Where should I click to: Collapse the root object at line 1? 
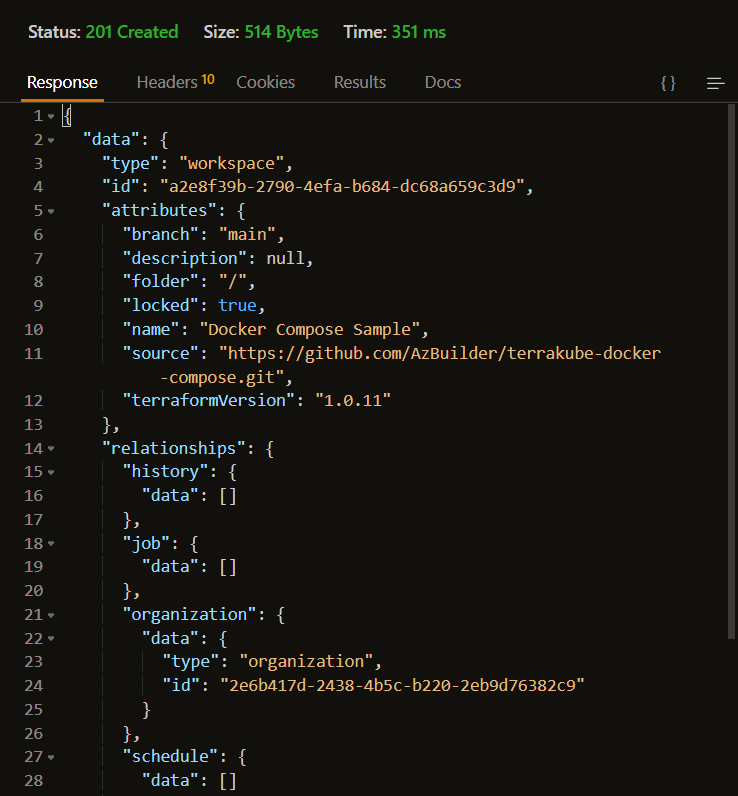click(x=51, y=116)
